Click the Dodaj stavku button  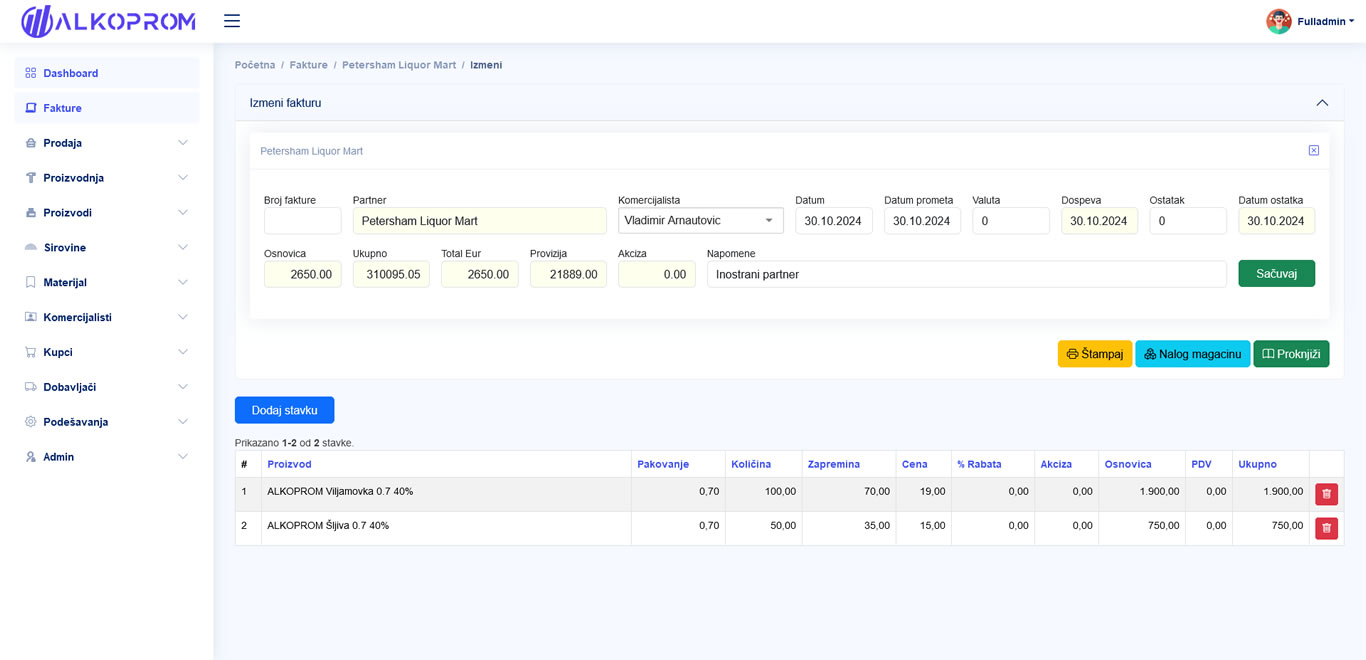pyautogui.click(x=284, y=410)
